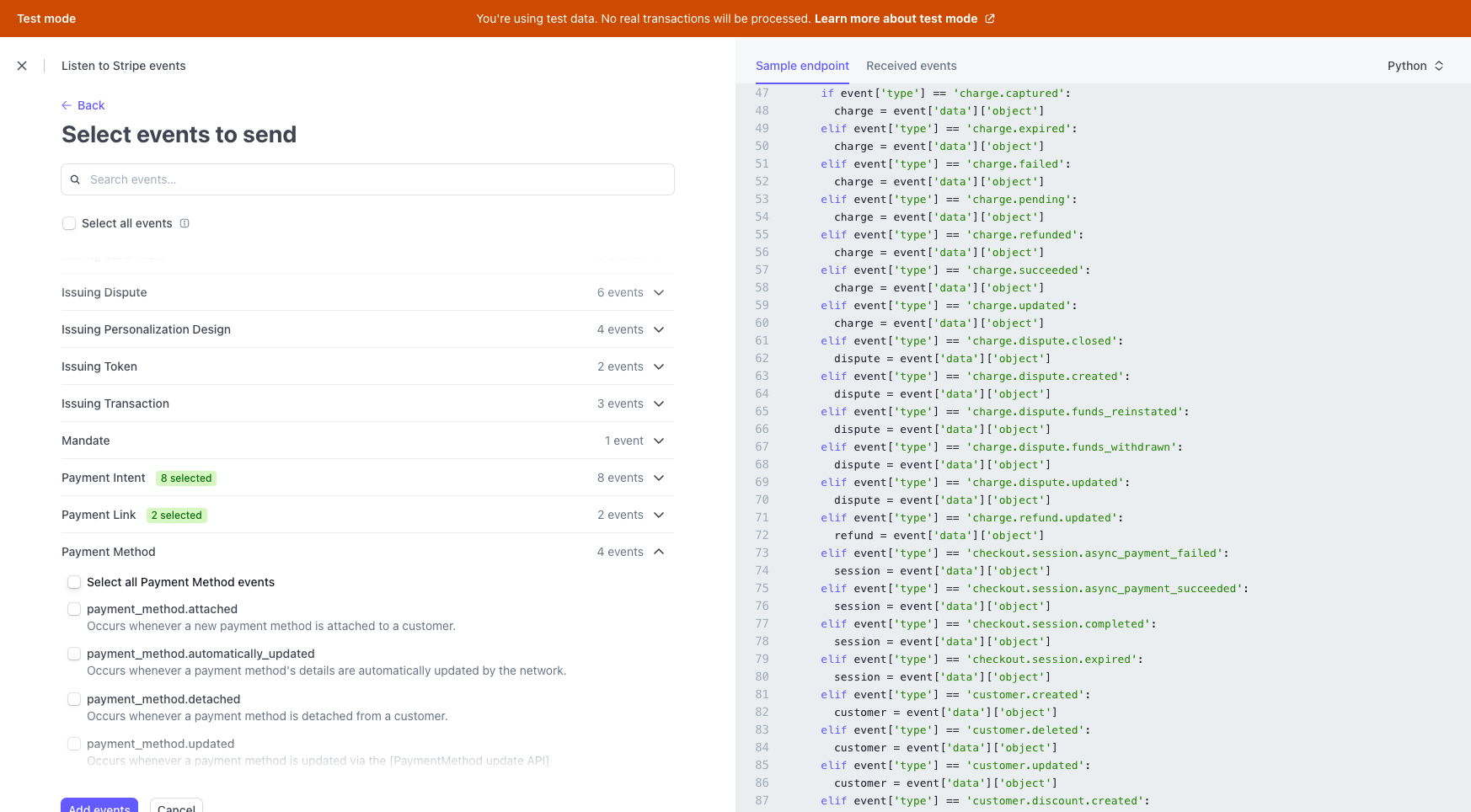Open the Python language dropdown

(1415, 66)
